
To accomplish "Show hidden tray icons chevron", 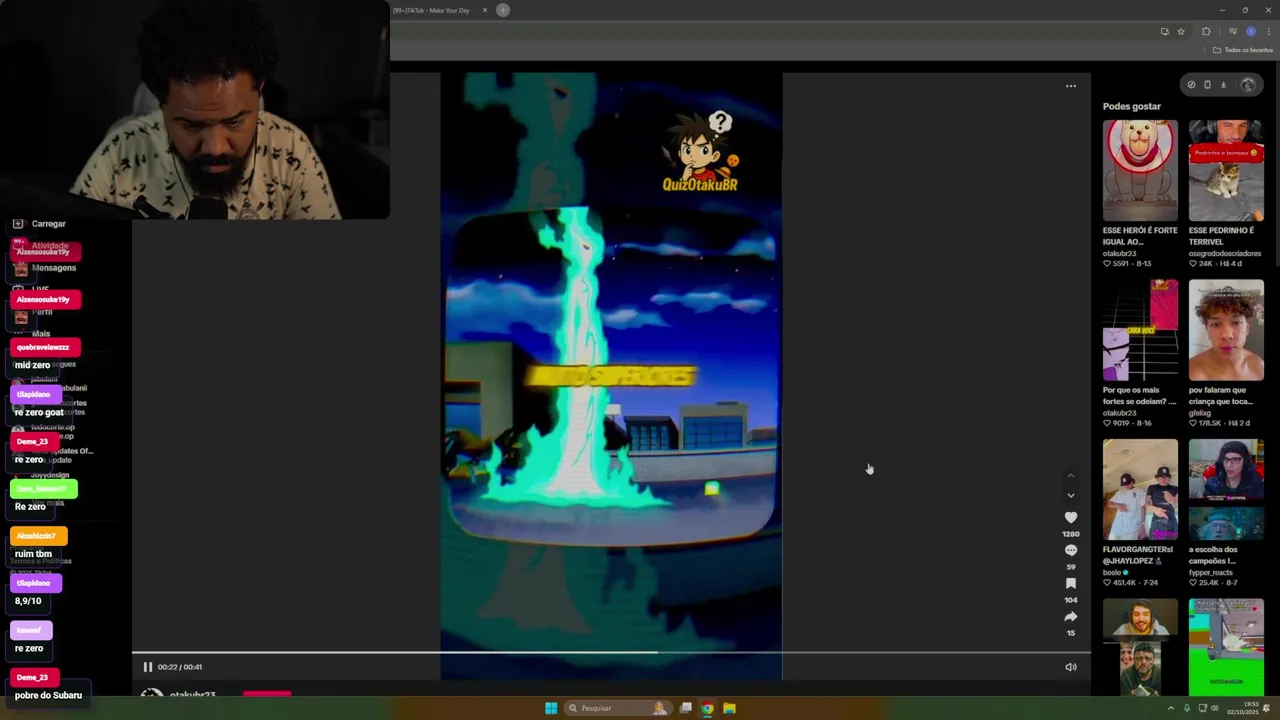I will (x=1171, y=708).
